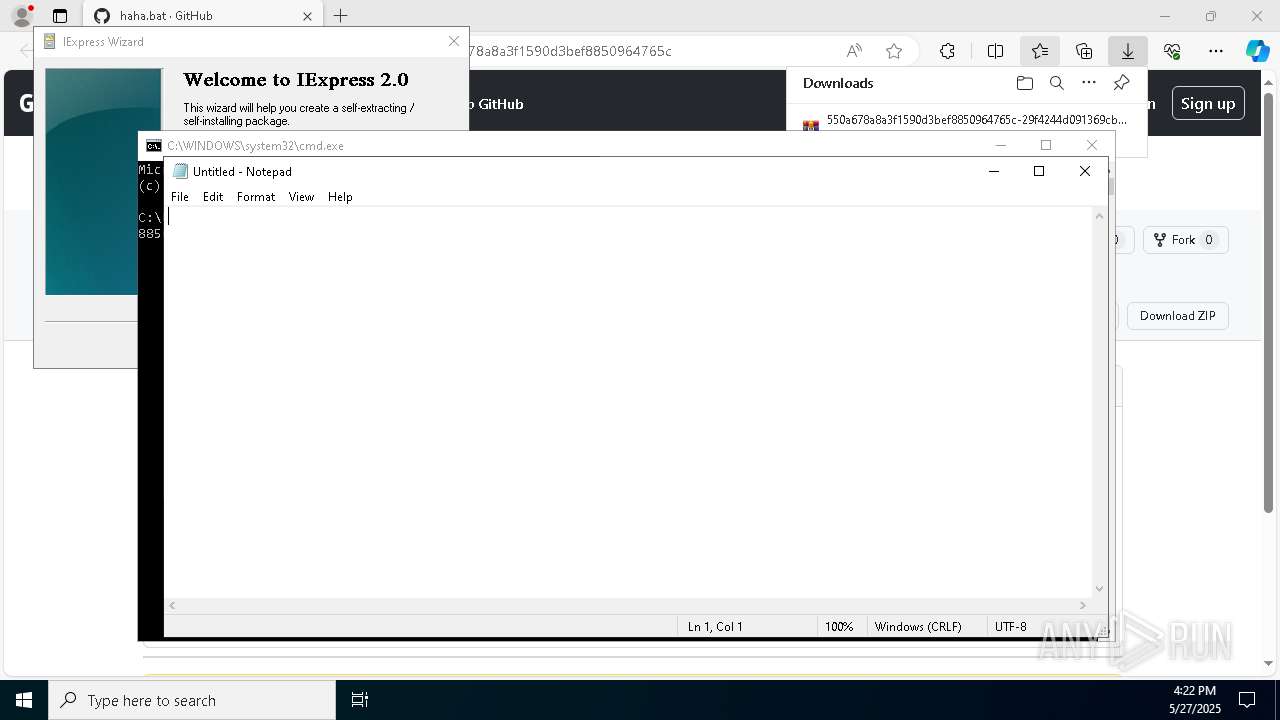This screenshot has width=1280, height=720.
Task: Open Notepad Edit menu
Action: [x=213, y=197]
